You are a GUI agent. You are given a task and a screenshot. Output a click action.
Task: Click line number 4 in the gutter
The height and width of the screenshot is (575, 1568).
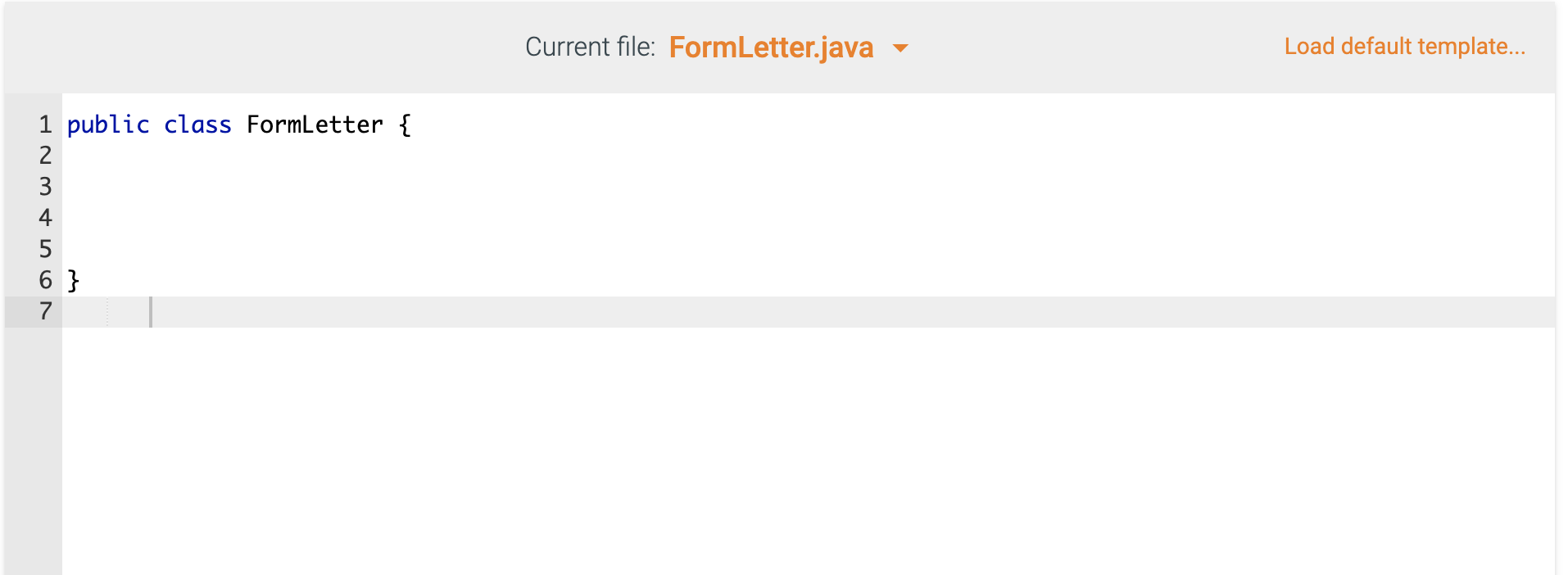click(45, 218)
